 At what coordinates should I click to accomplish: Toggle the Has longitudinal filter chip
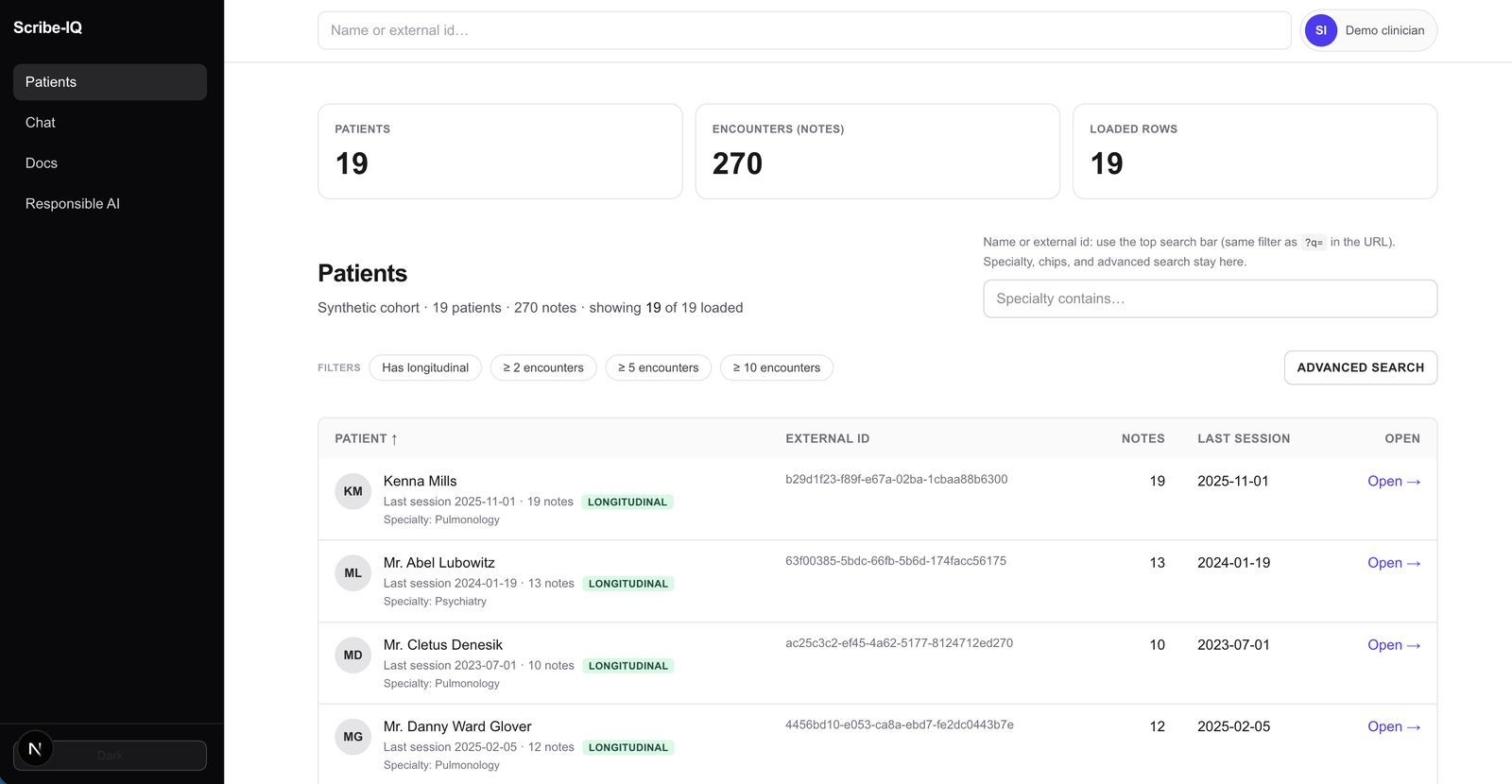pos(425,367)
